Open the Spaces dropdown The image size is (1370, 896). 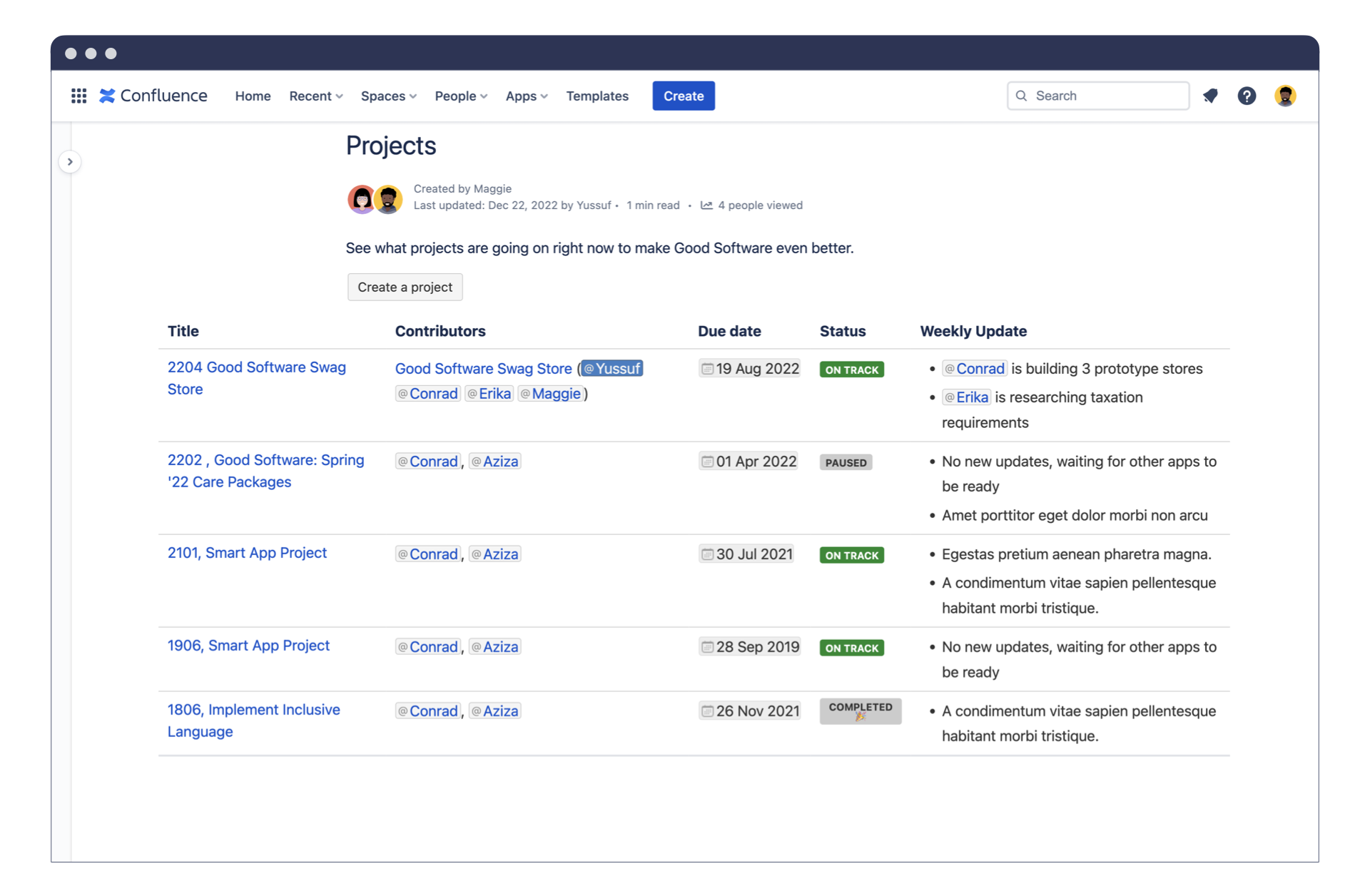[x=389, y=96]
